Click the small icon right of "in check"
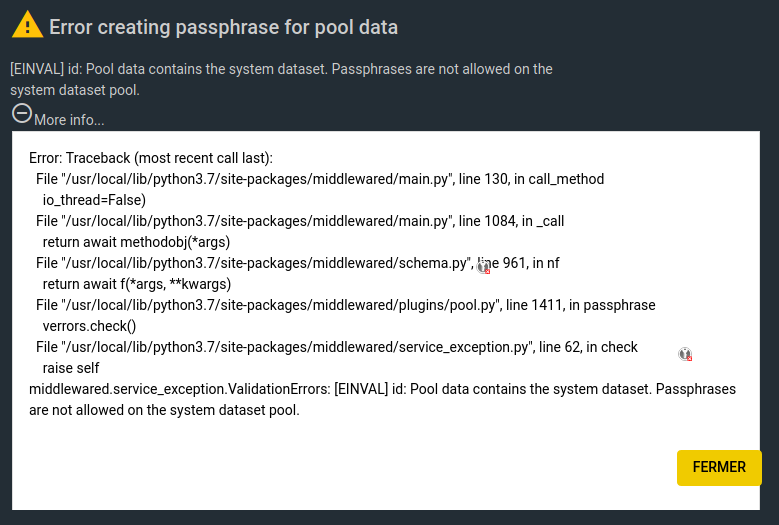 point(685,354)
